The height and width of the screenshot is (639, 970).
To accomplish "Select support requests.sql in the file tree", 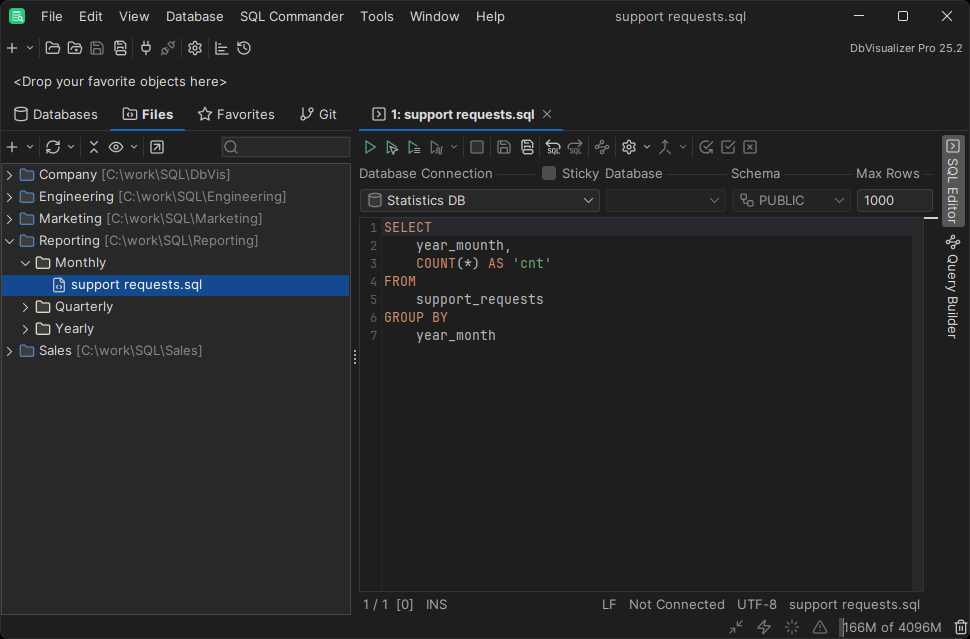I will [176, 285].
